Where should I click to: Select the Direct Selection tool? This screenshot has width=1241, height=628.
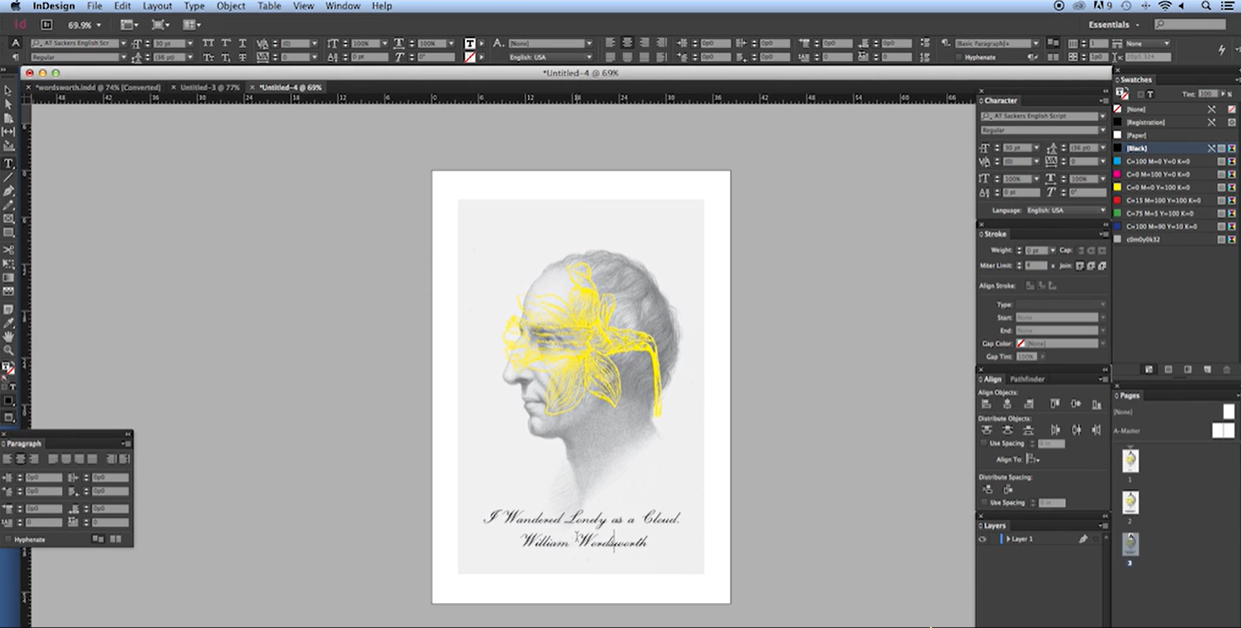pos(9,104)
